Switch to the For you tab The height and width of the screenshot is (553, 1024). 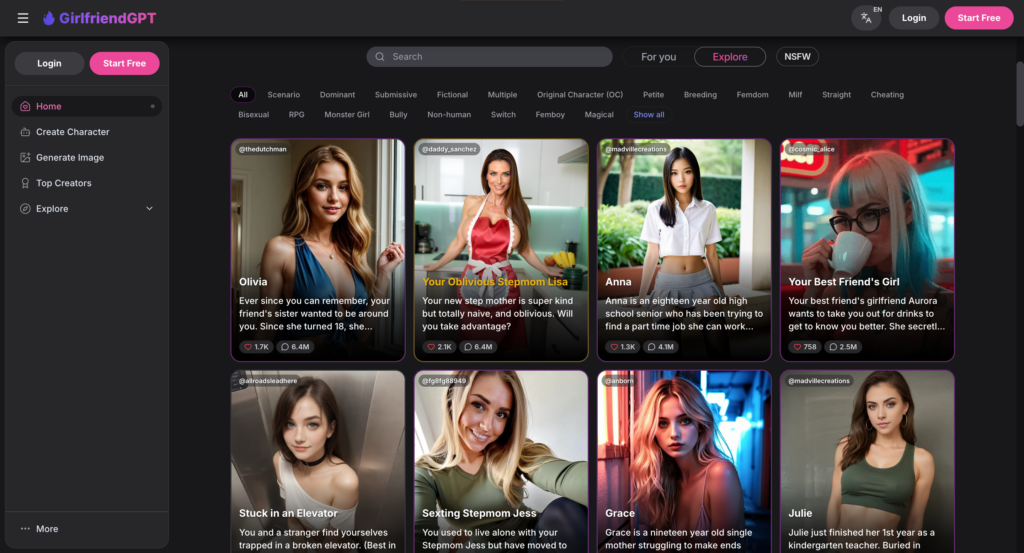(x=658, y=57)
